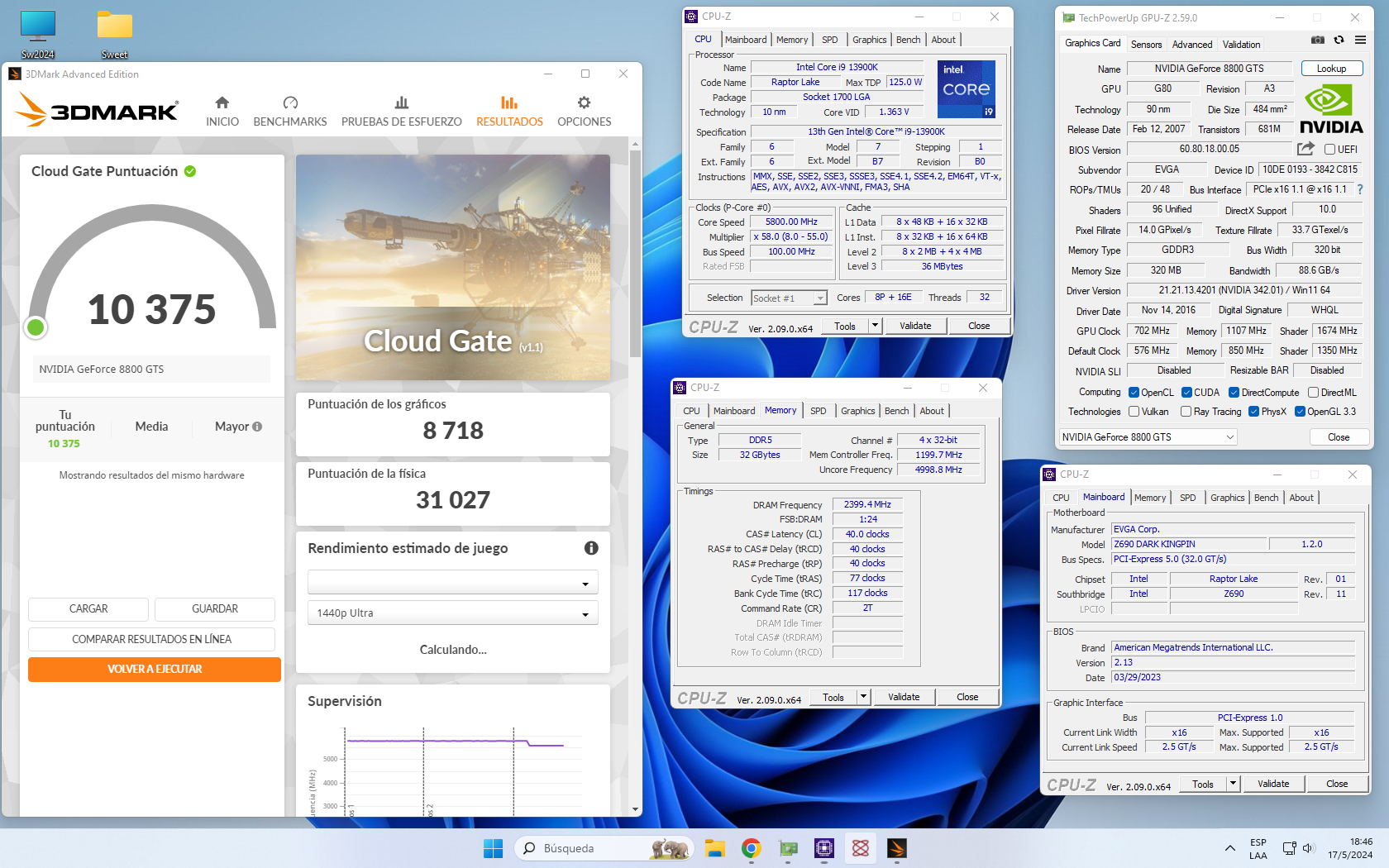This screenshot has height=868, width=1389.
Task: Open Sw2024 desktop icon
Action: point(38,35)
